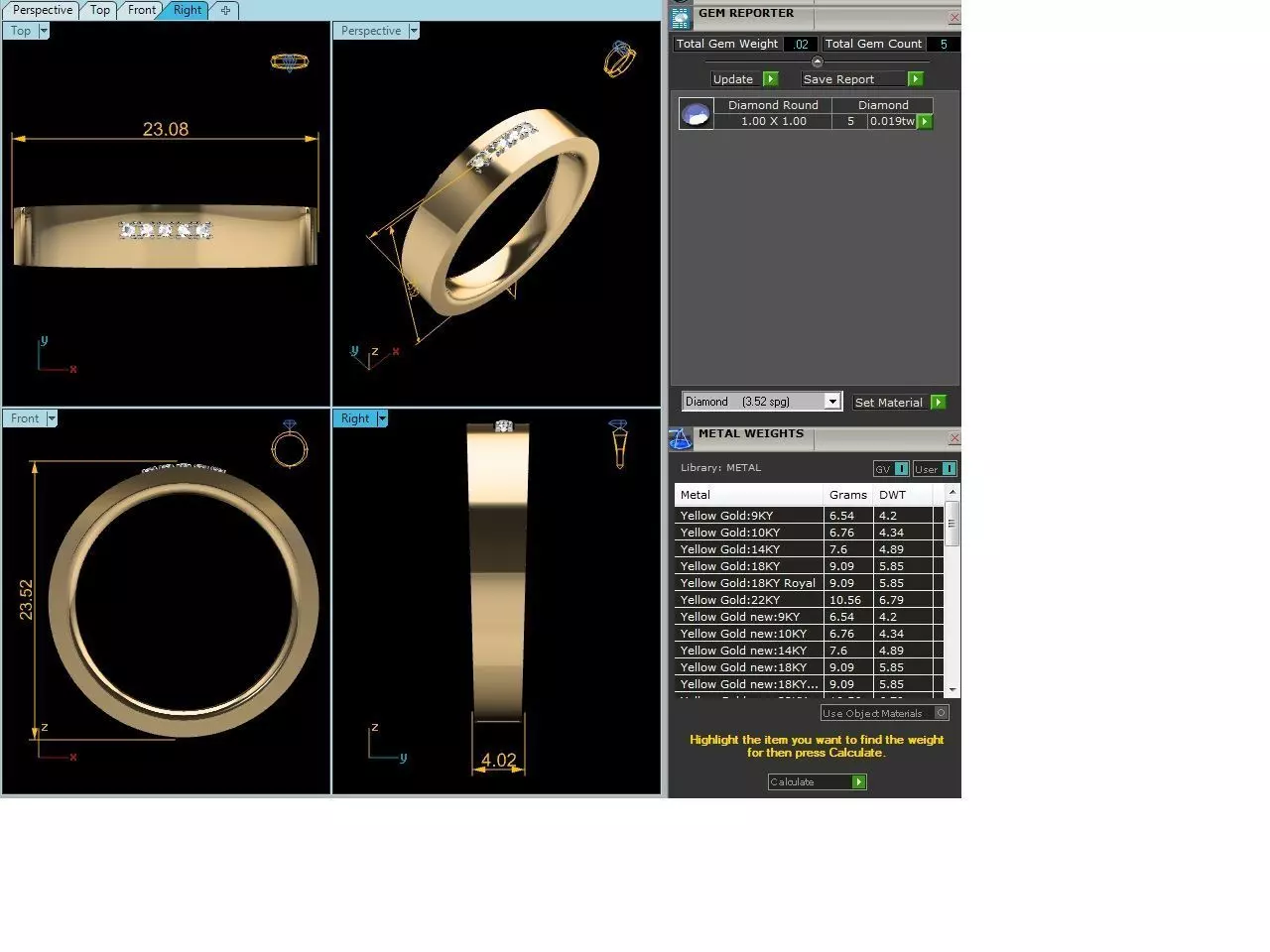Switch to the Front tab
The width and height of the screenshot is (1270, 952).
point(142,10)
